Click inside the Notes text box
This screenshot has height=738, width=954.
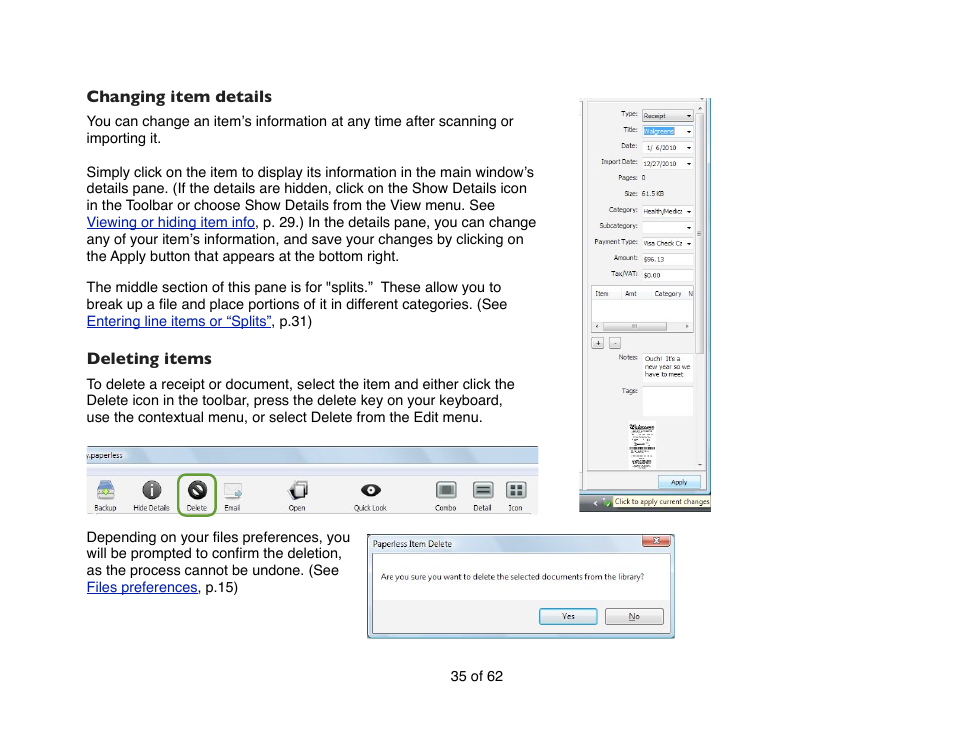tap(667, 367)
